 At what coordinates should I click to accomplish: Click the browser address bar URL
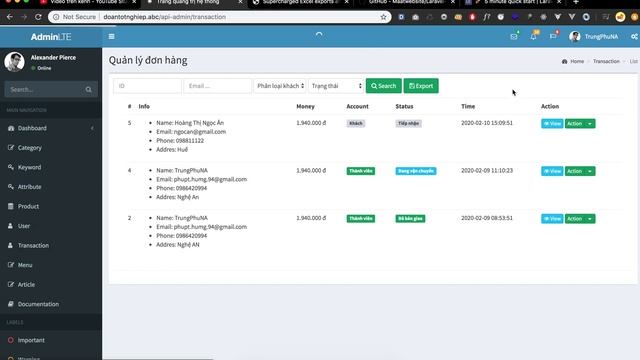coord(164,17)
